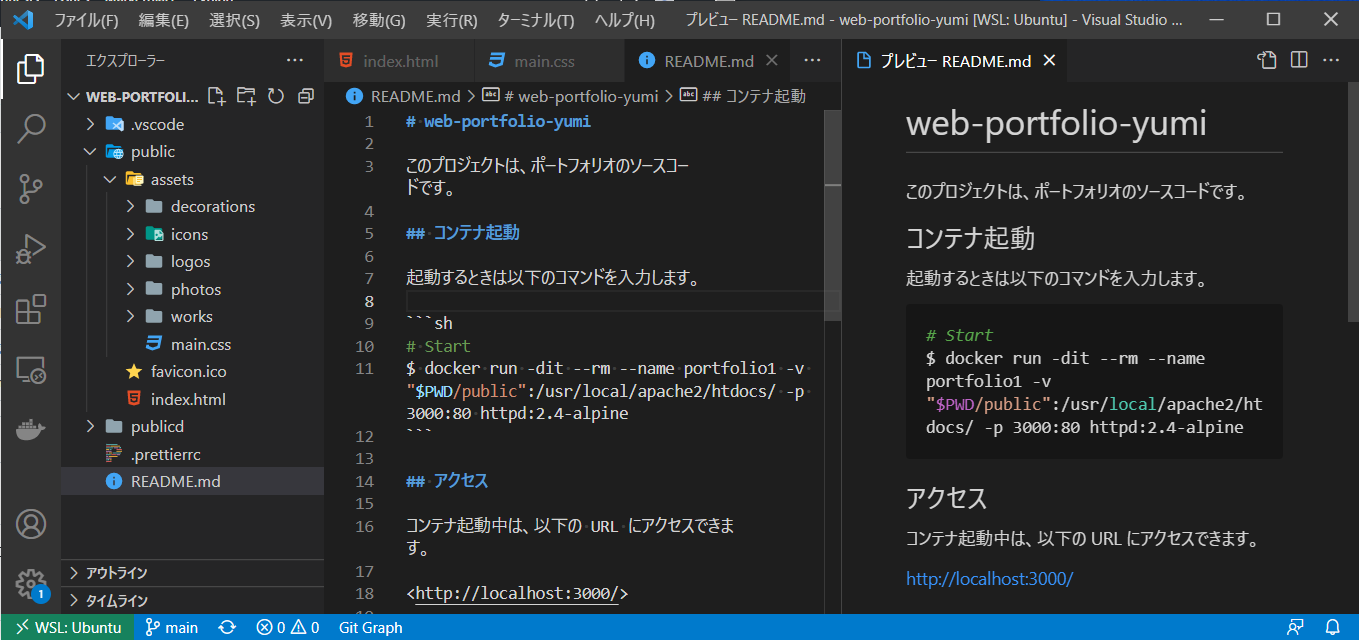Image resolution: width=1359 pixels, height=640 pixels.
Task: Open explorer panel more actions menu
Action: [x=294, y=61]
